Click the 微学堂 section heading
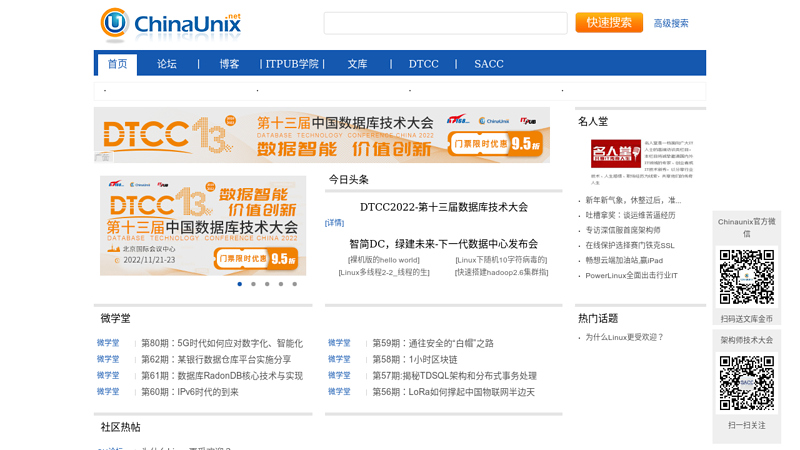The width and height of the screenshot is (800, 450). point(115,319)
